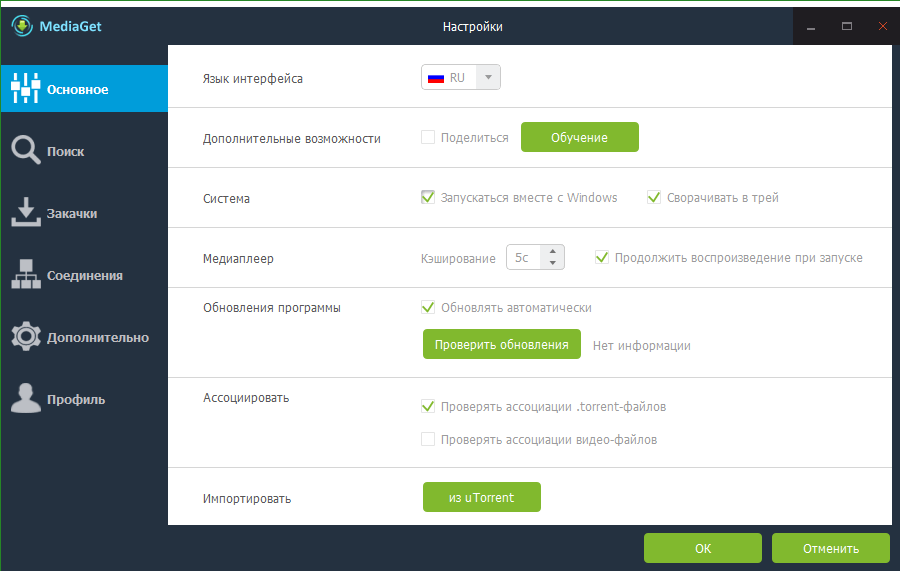Open the Соединения settings section

click(84, 275)
